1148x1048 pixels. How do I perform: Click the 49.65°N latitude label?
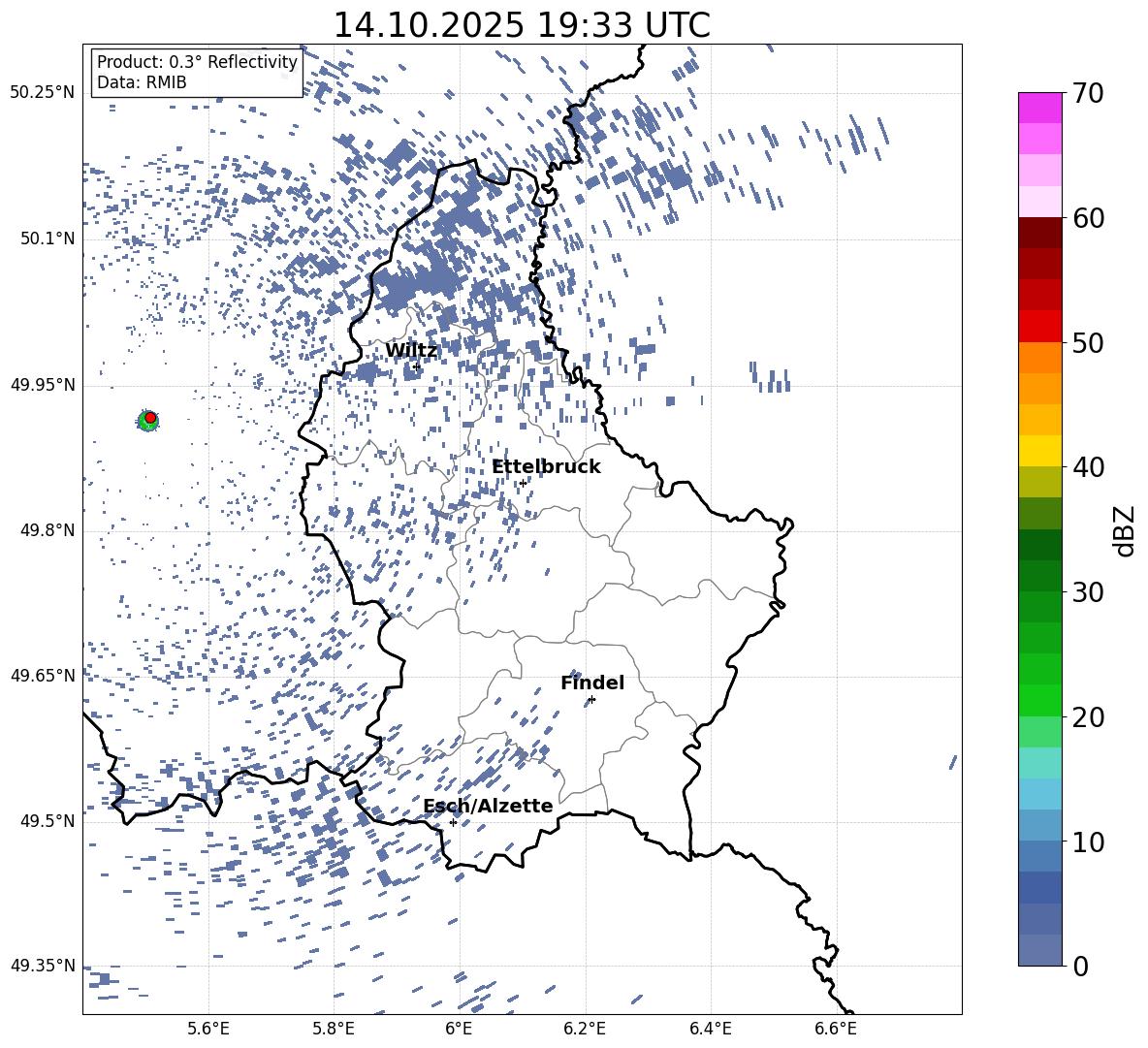pos(43,675)
